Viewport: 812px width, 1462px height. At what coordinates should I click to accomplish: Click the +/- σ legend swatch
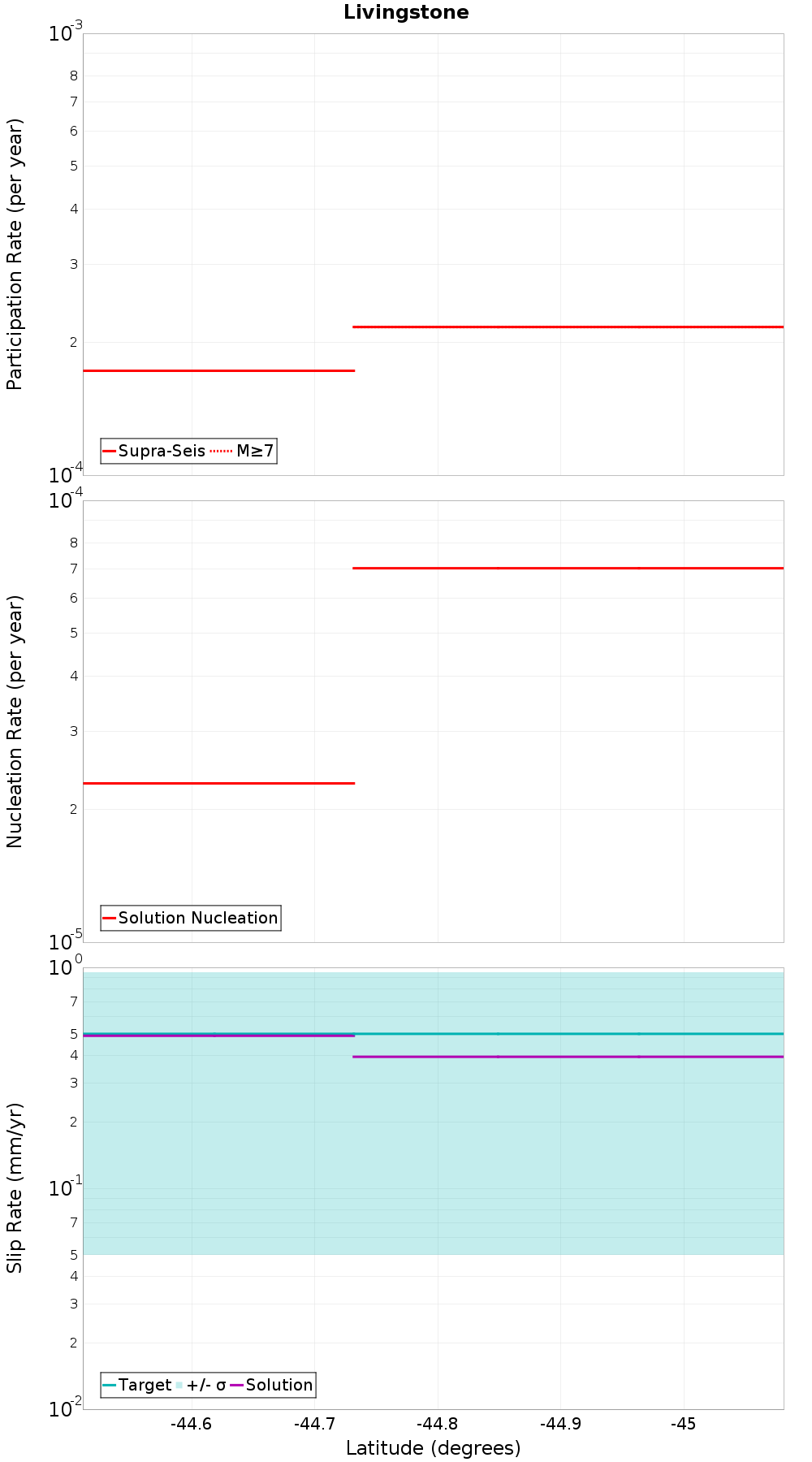click(x=179, y=1385)
